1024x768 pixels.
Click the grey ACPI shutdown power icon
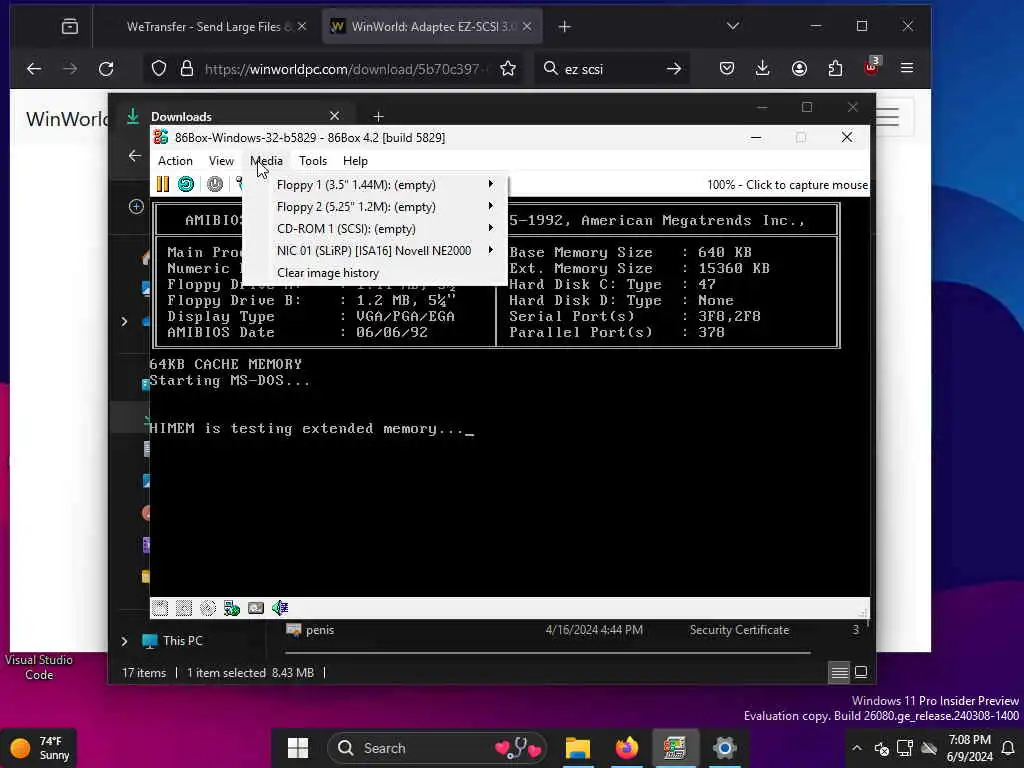pyautogui.click(x=215, y=184)
